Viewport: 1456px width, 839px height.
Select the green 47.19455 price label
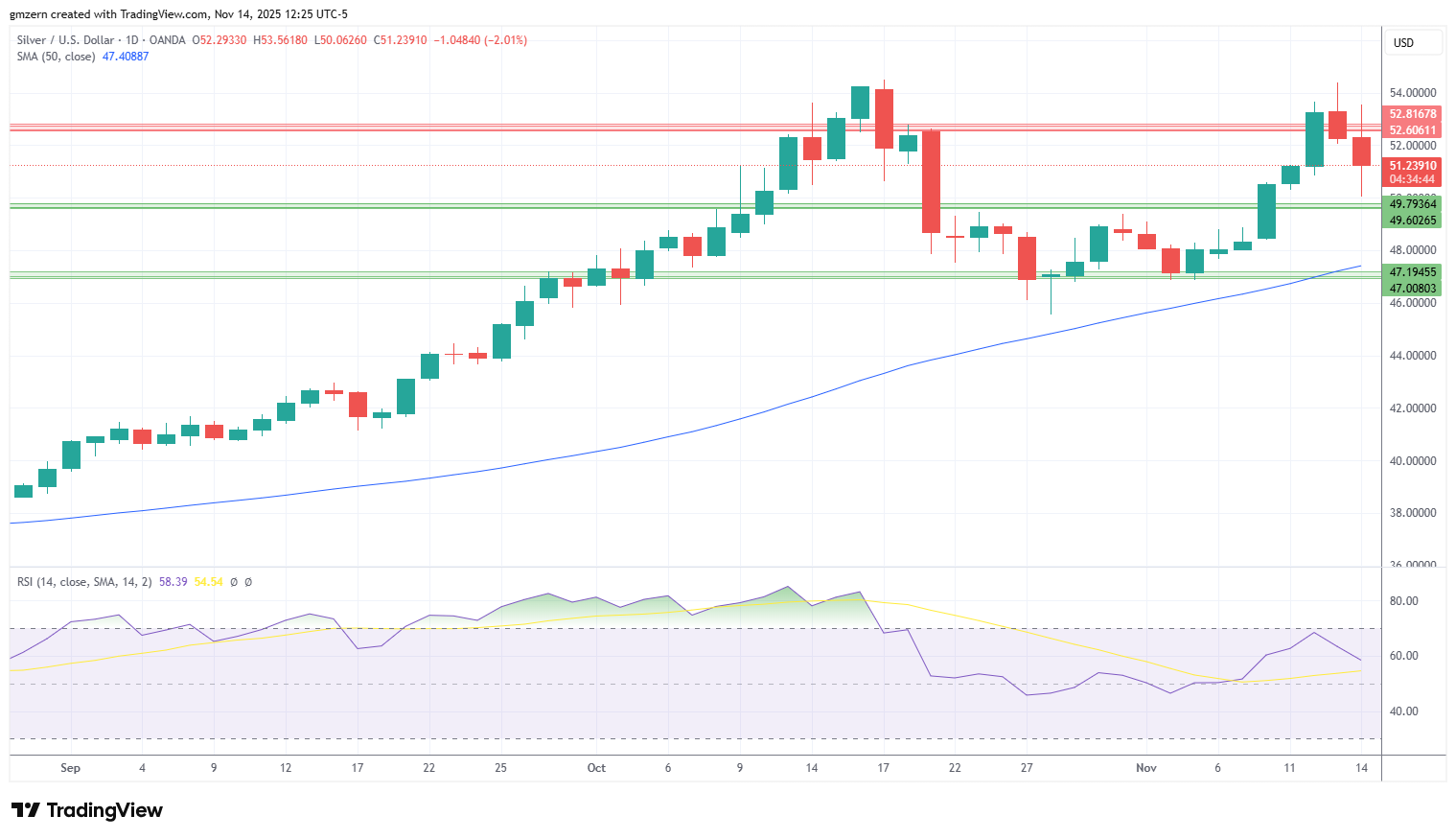(x=1413, y=272)
